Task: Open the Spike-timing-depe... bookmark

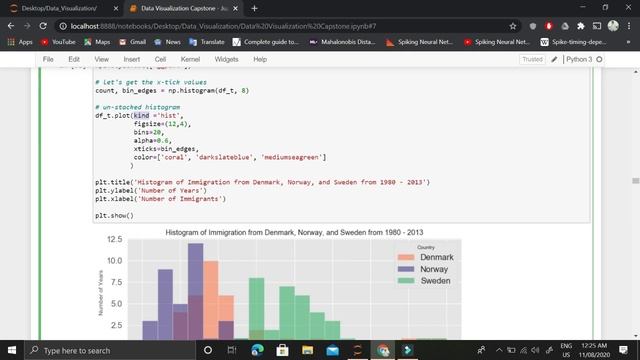Action: point(573,42)
